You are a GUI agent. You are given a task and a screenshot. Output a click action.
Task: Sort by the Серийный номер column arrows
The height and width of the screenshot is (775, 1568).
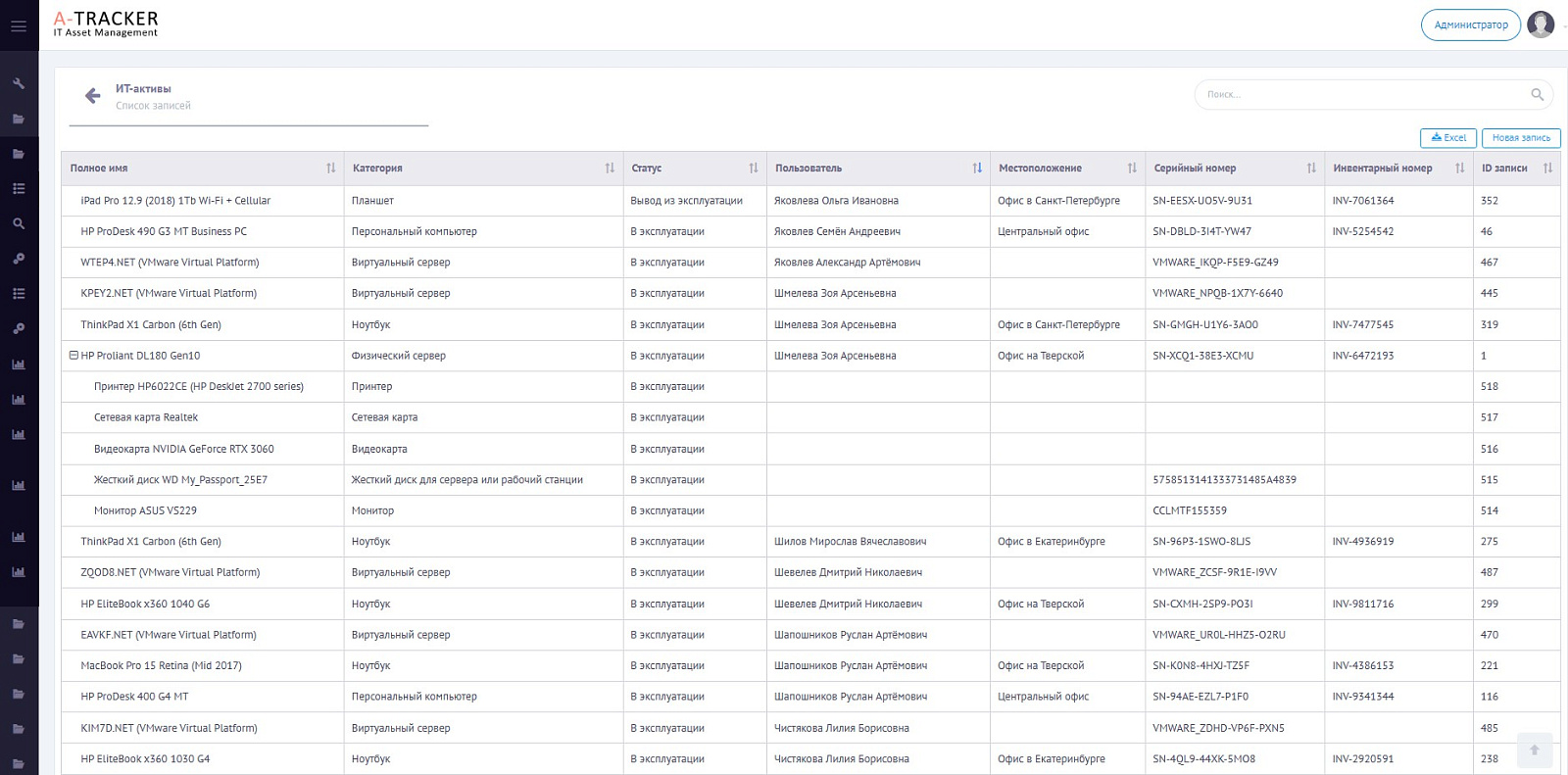1311,169
